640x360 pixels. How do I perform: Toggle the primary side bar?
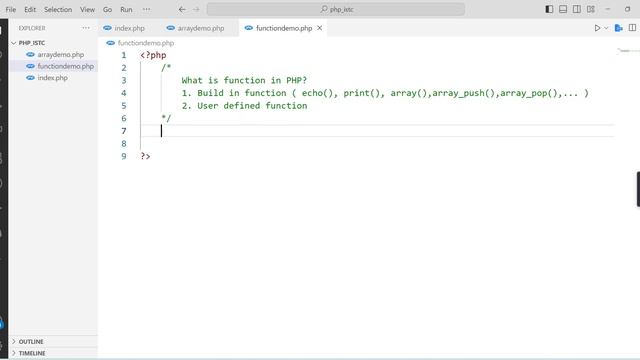pyautogui.click(x=549, y=9)
